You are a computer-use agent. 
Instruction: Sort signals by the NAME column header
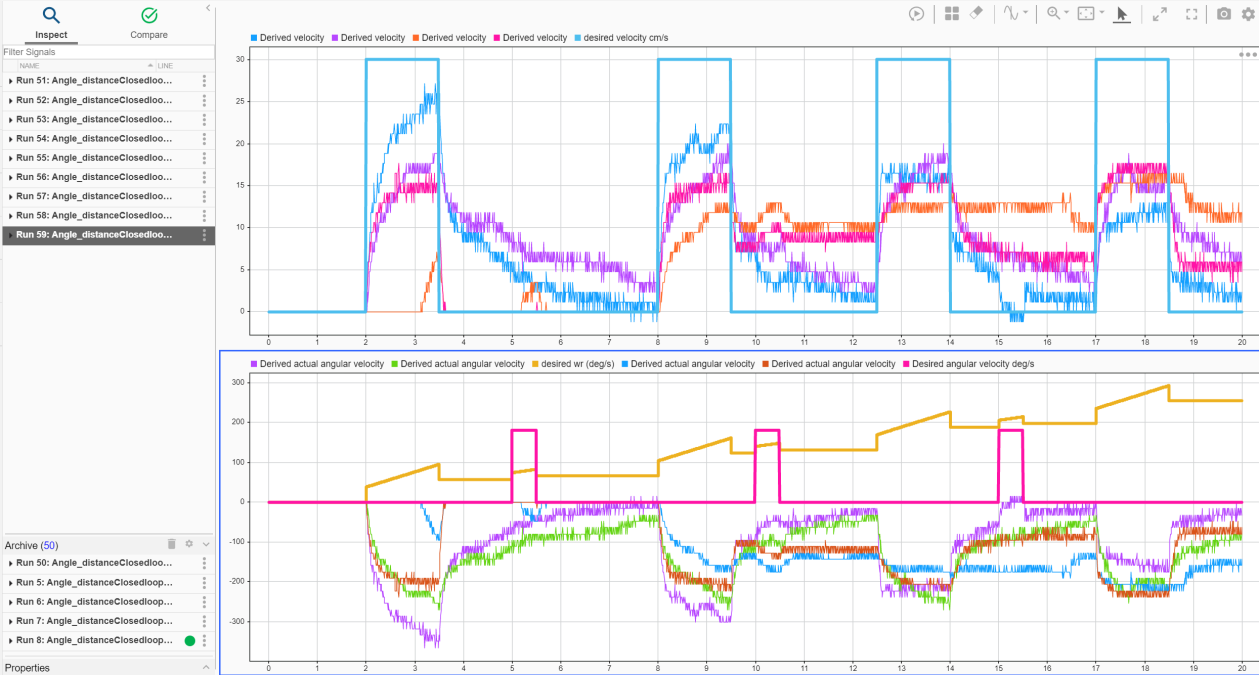pyautogui.click(x=30, y=65)
